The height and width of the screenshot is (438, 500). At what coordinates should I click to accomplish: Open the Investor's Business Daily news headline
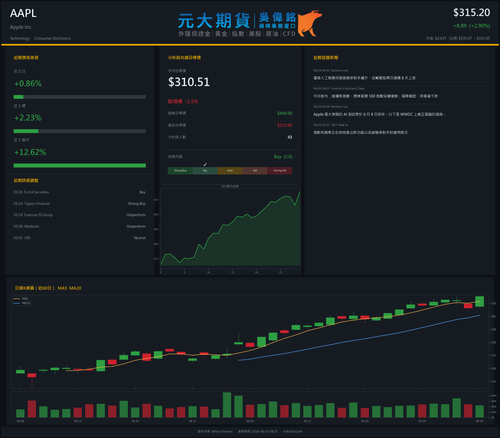tap(375, 96)
